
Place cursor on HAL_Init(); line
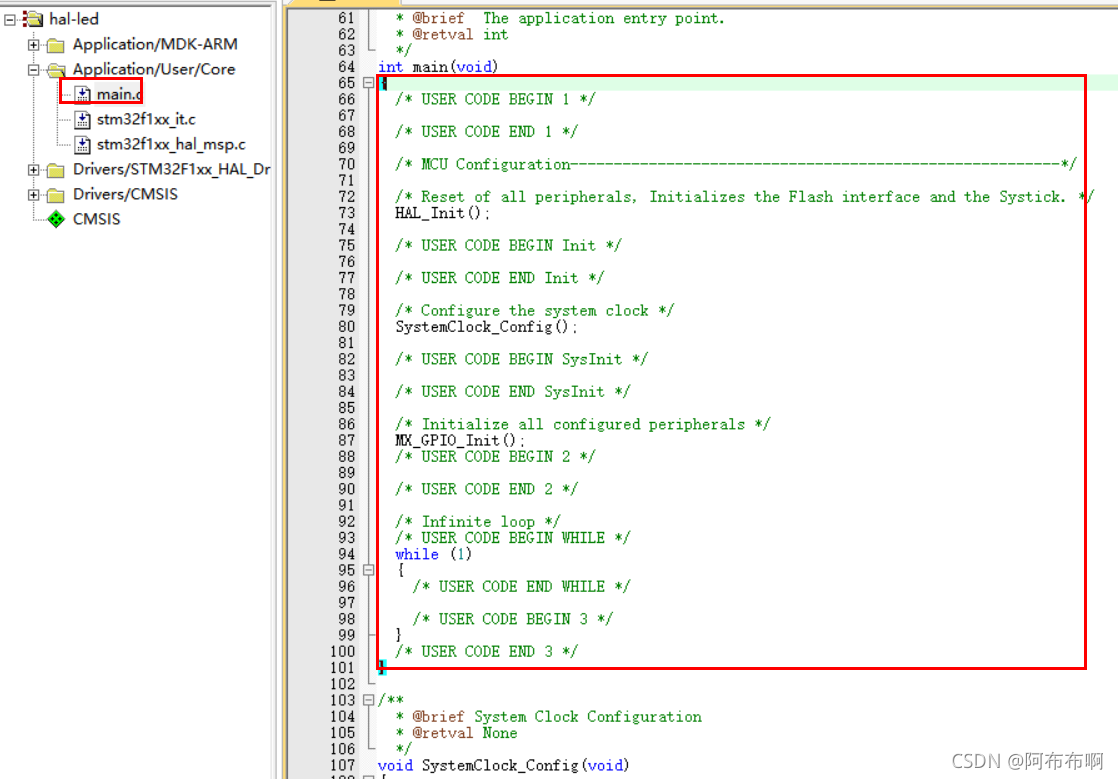click(x=443, y=213)
